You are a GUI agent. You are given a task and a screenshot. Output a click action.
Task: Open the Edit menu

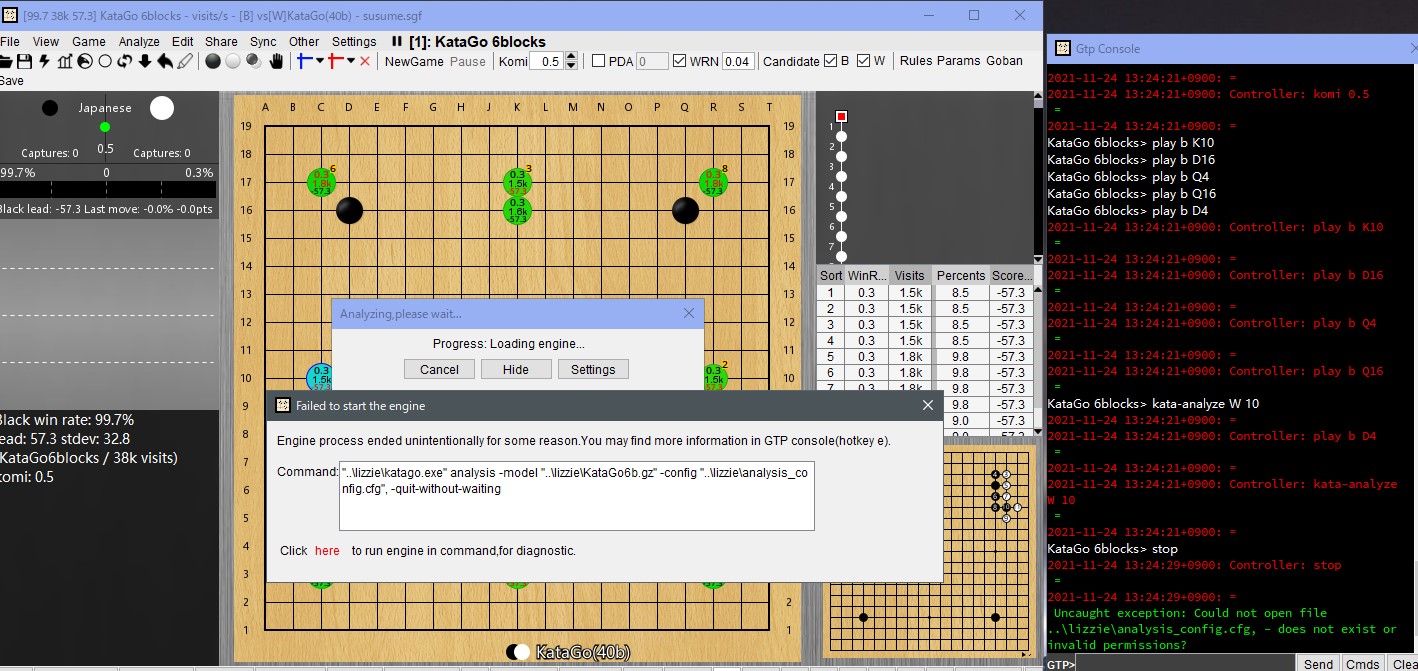183,42
